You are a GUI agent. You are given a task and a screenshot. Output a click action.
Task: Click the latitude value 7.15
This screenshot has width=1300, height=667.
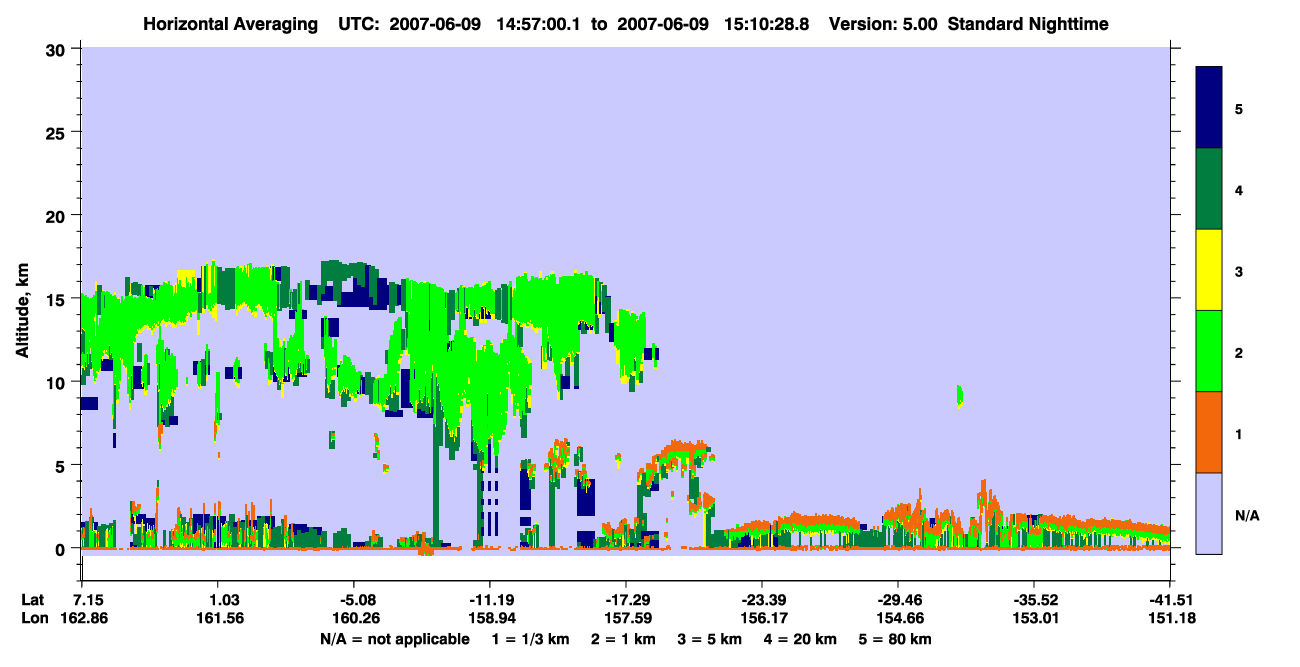coord(89,599)
